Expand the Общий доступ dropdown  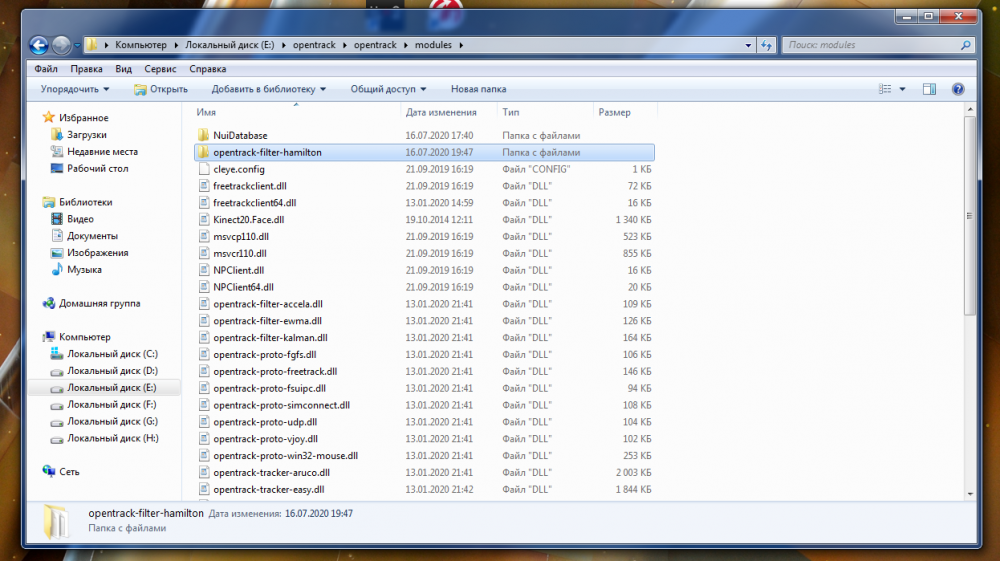tap(388, 89)
